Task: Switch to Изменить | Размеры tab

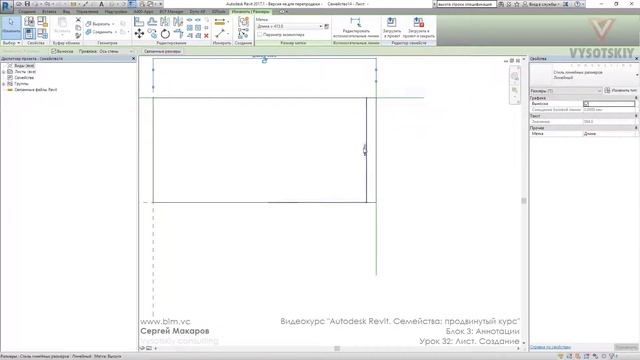Action: [251, 11]
